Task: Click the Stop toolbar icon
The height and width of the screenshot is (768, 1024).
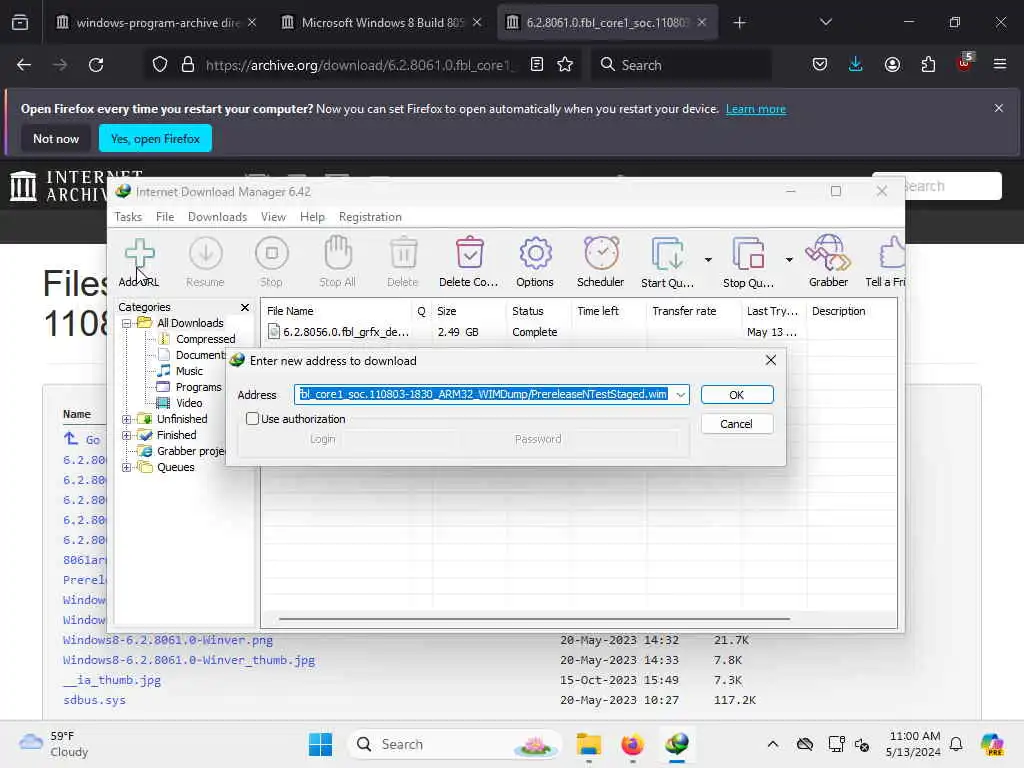Action: click(x=272, y=262)
